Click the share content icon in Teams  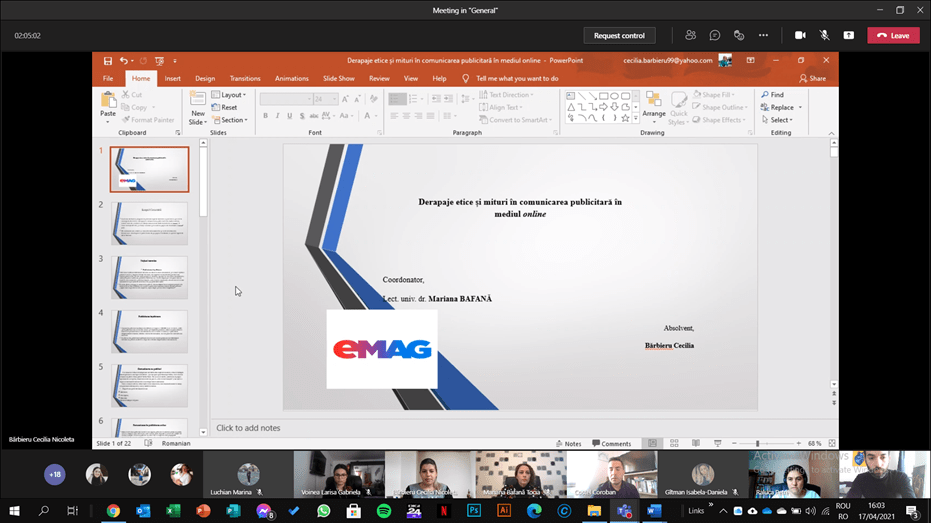pyautogui.click(x=849, y=35)
